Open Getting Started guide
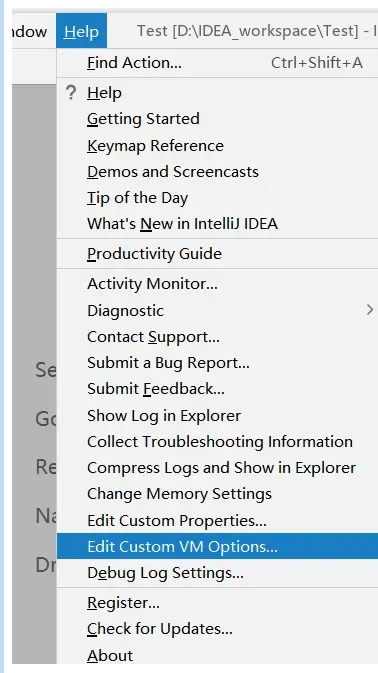The height and width of the screenshot is (673, 378). coord(218,119)
